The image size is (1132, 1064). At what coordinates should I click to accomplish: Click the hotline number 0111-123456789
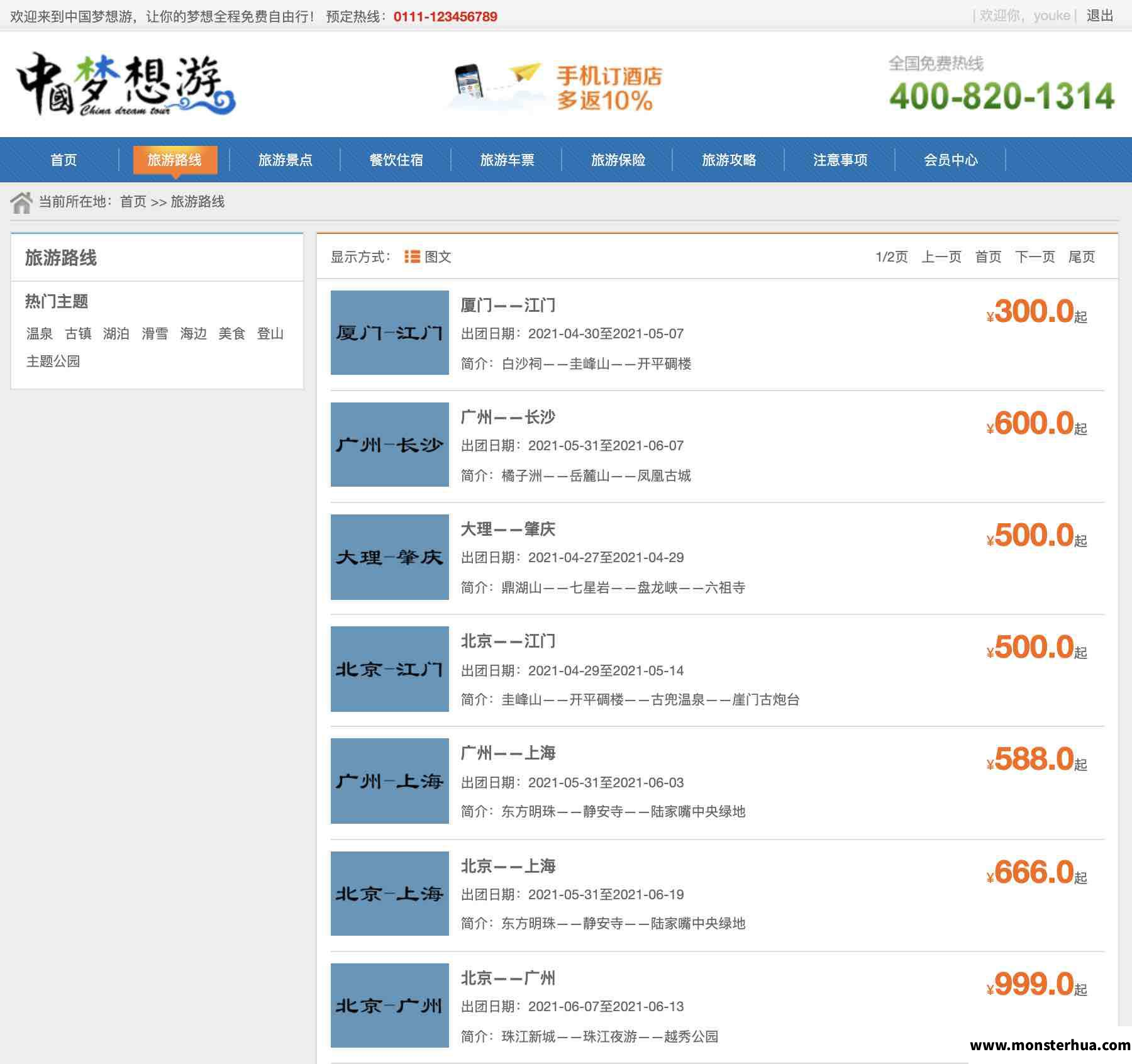[x=445, y=16]
